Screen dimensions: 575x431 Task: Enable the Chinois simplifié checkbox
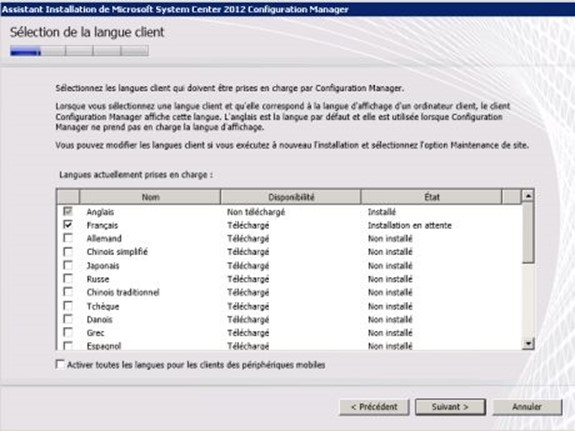click(x=68, y=252)
